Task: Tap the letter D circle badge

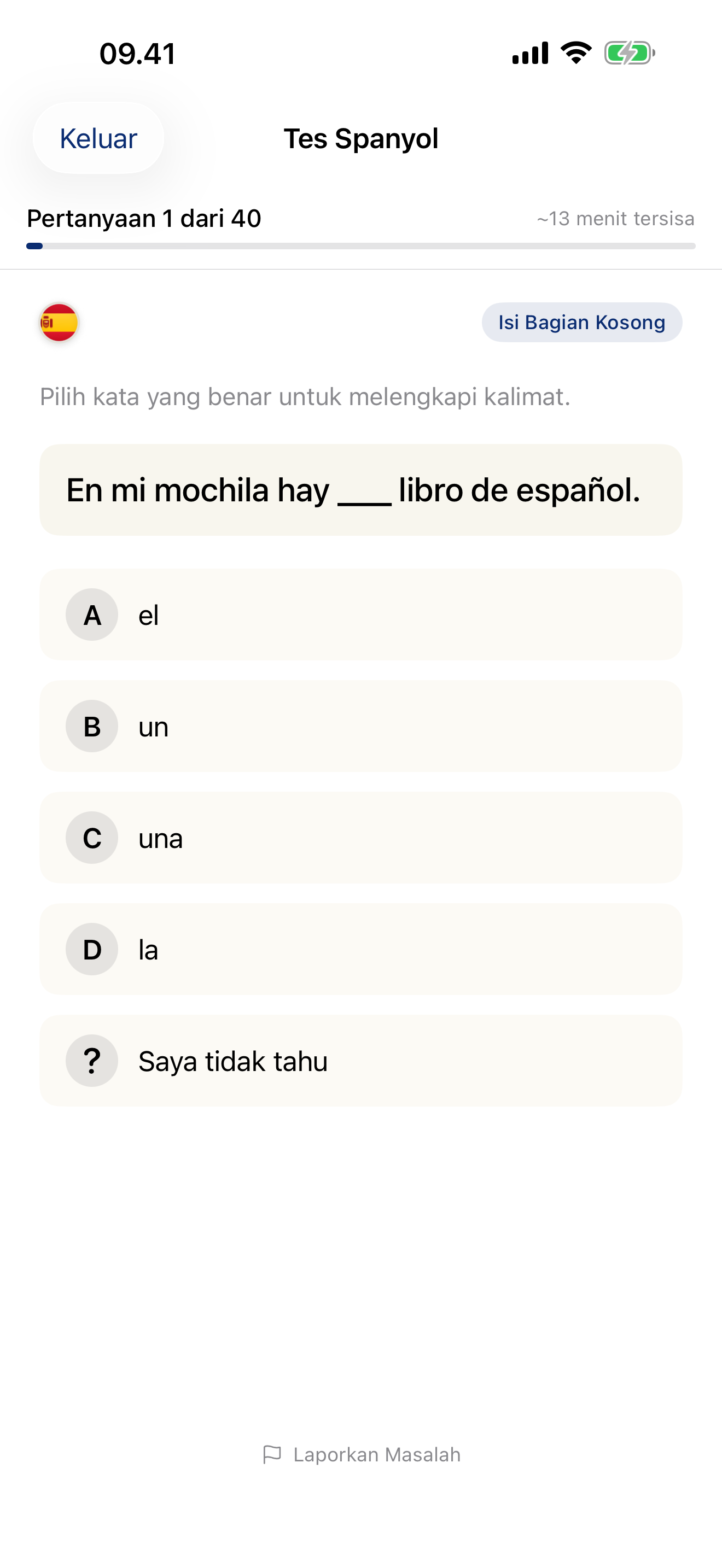Action: 92,950
